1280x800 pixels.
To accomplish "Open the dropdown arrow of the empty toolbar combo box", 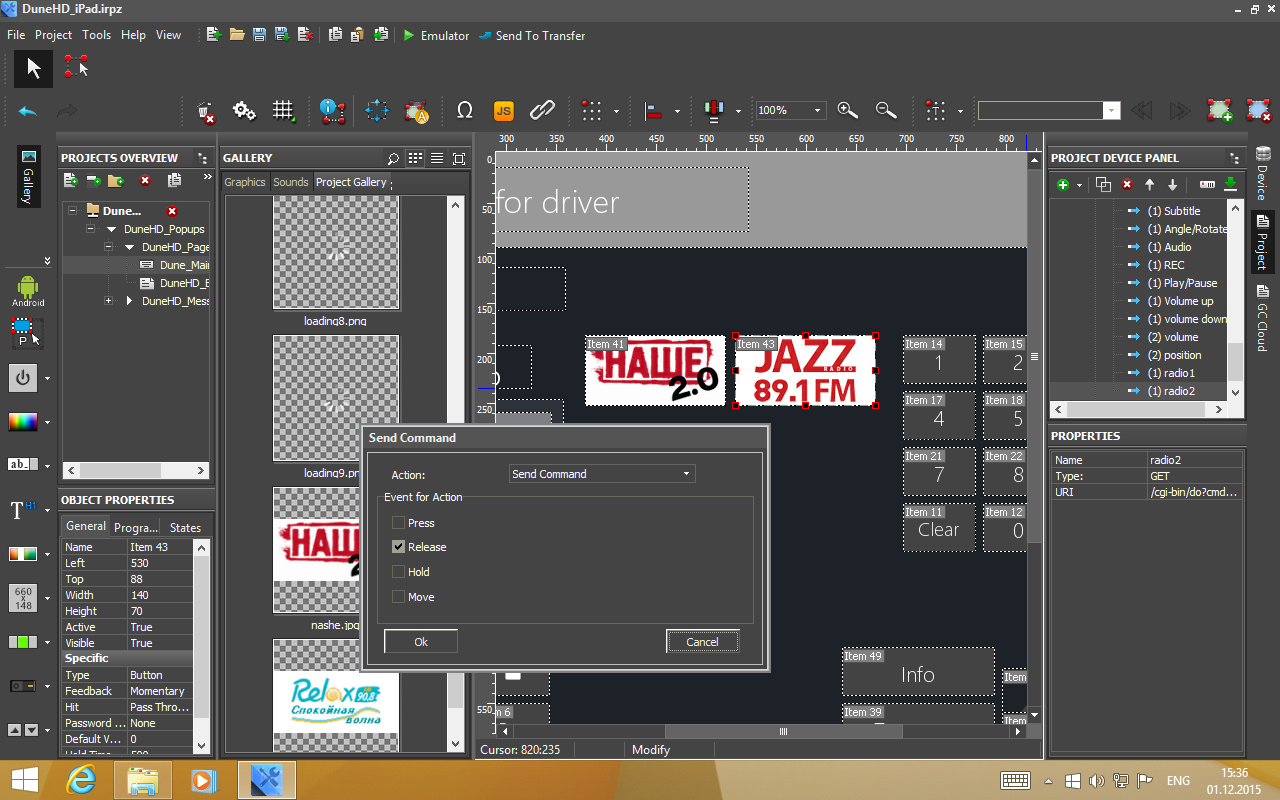I will (1111, 111).
